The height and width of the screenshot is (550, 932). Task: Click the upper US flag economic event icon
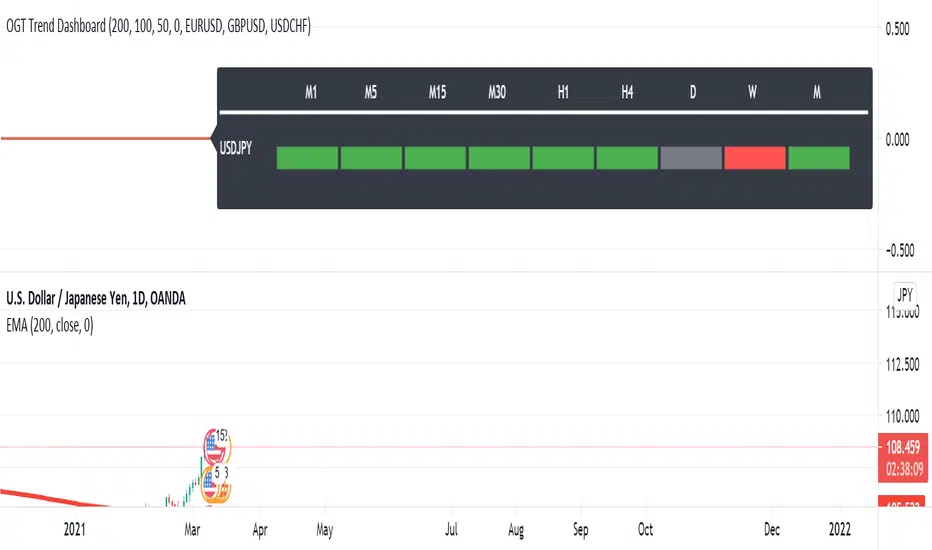pos(213,444)
